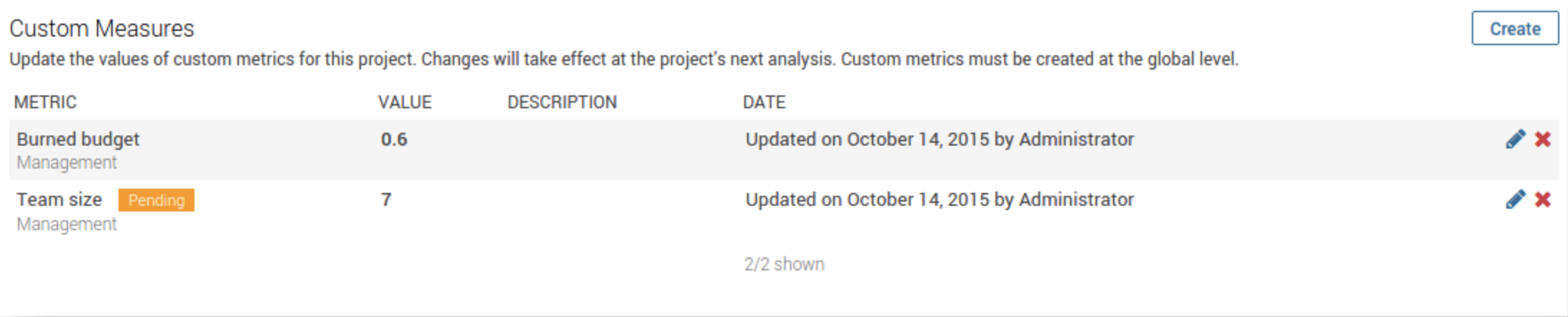
Task: Click the DESCRIPTION column header
Action: (x=562, y=103)
